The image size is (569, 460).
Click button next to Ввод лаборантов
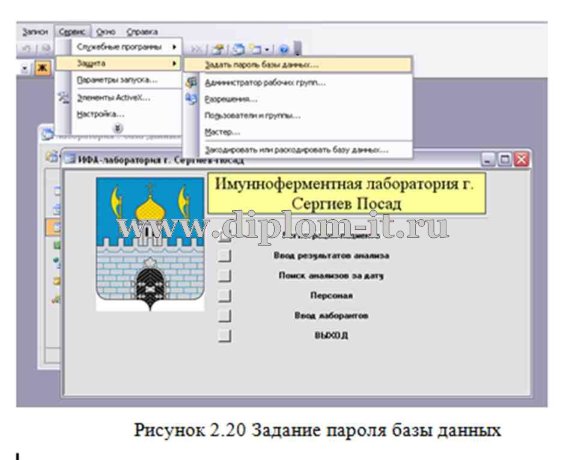[225, 315]
